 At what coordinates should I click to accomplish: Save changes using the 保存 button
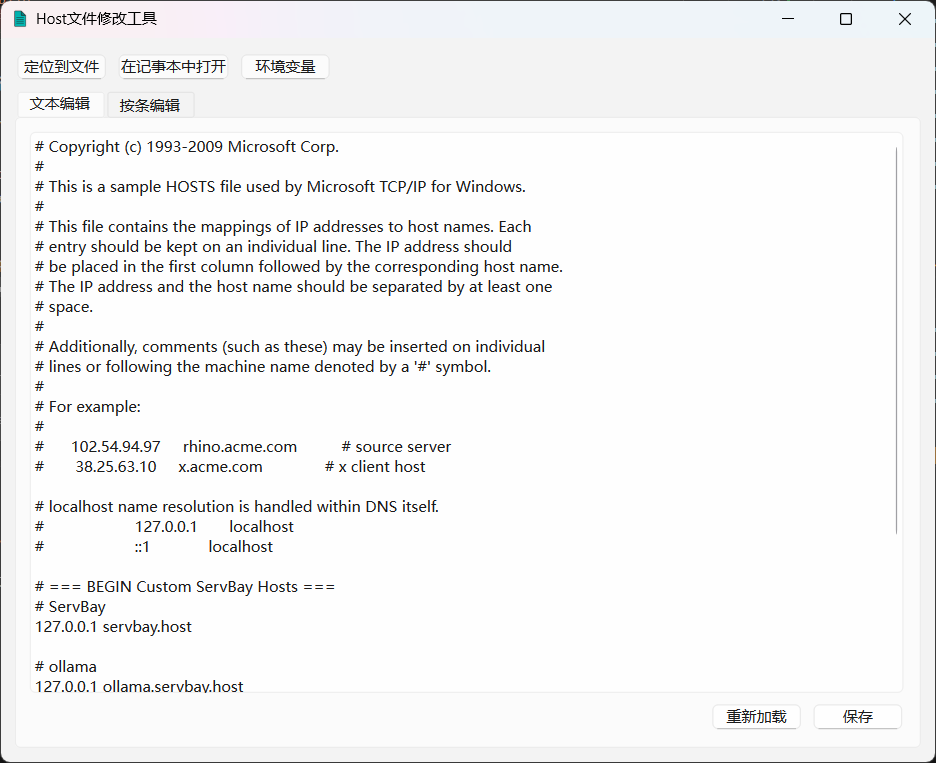pyautogui.click(x=857, y=716)
